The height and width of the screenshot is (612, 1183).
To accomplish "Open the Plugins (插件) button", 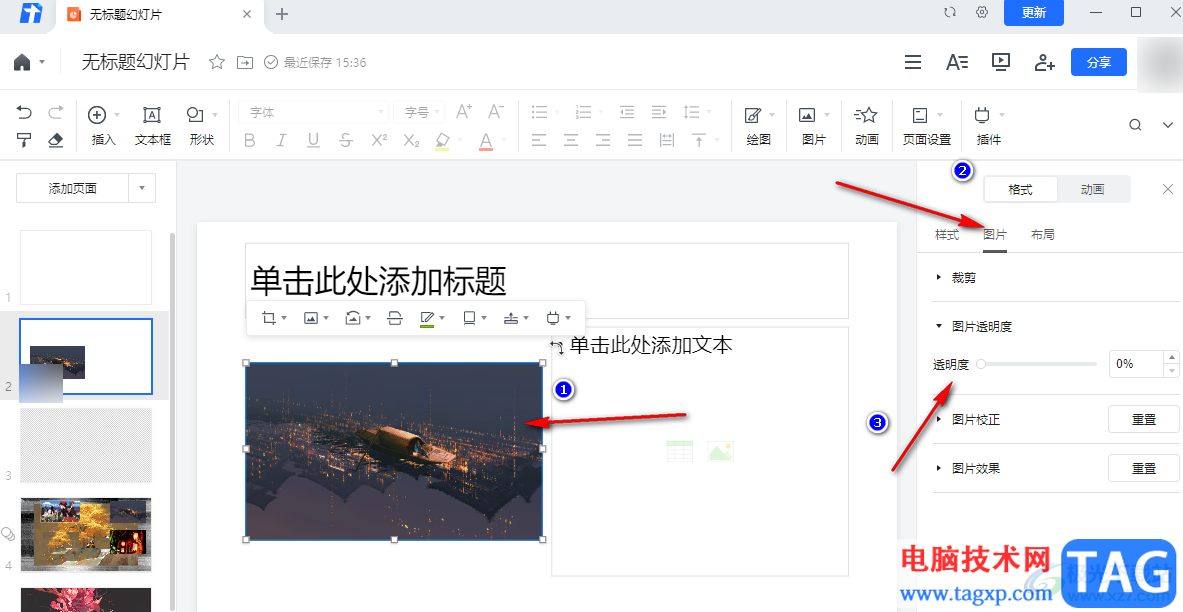I will (x=988, y=125).
